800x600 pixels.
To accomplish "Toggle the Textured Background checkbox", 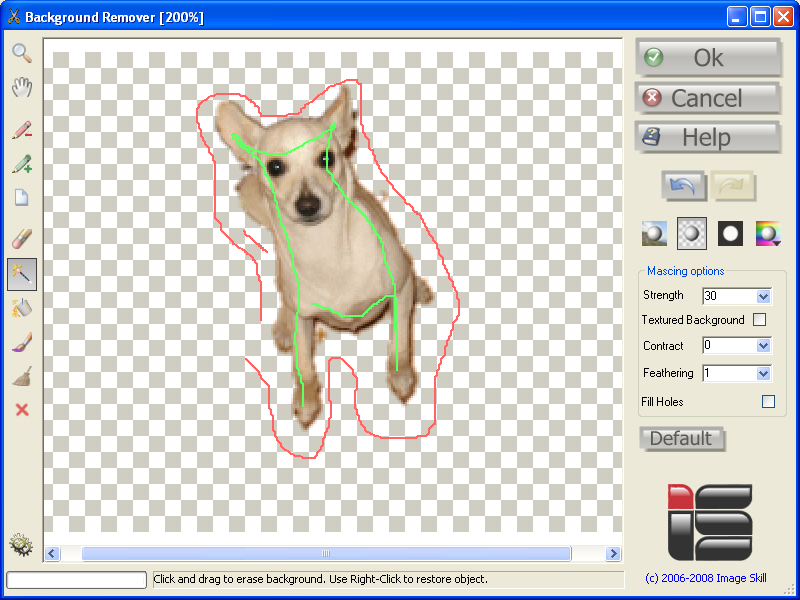I will click(760, 320).
